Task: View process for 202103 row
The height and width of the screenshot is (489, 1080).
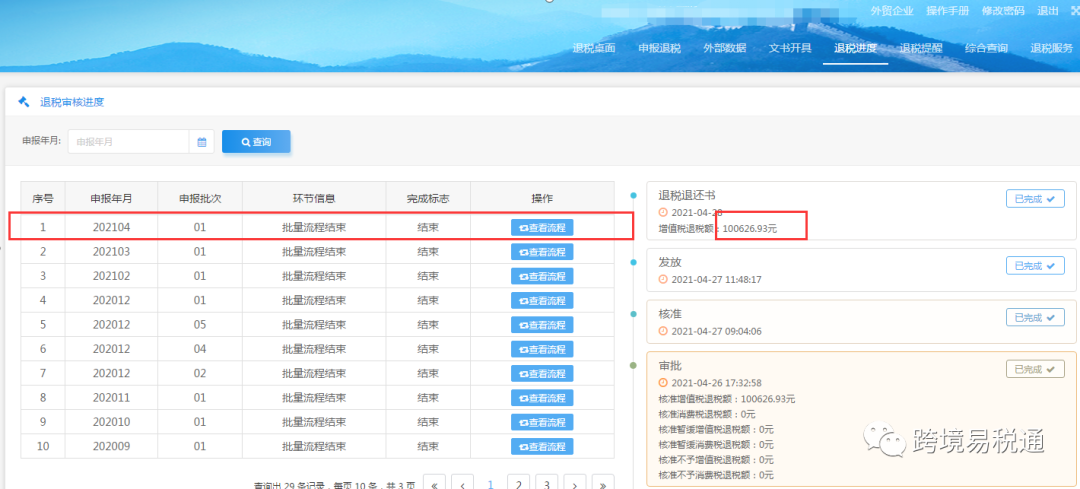Action: [542, 252]
